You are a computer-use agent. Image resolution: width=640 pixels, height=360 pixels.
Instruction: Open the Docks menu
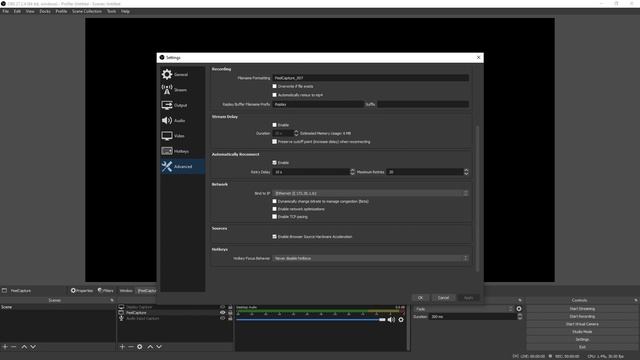pos(45,11)
